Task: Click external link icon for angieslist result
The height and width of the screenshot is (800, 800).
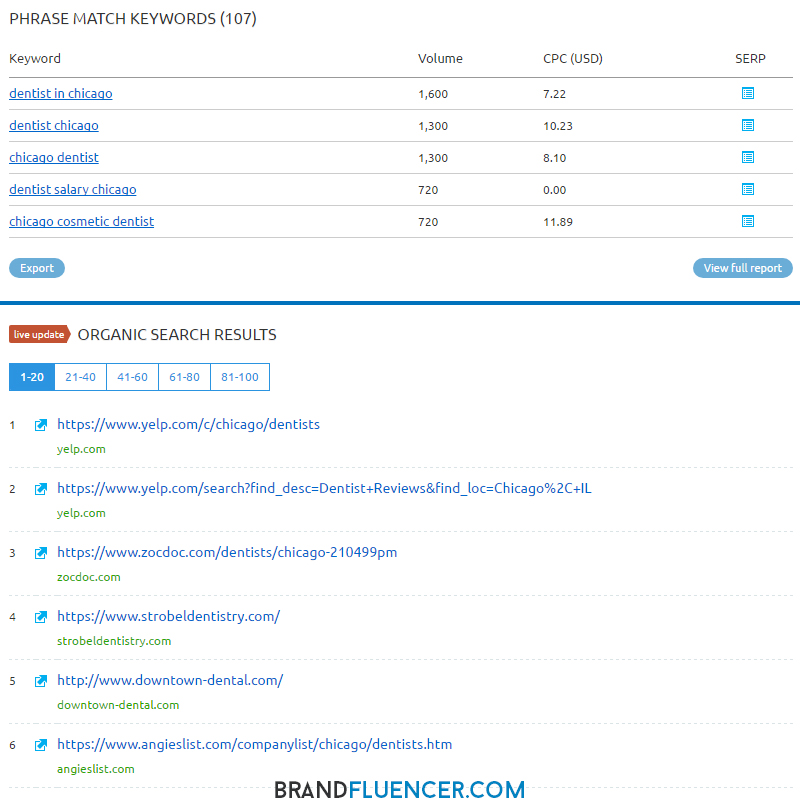Action: 41,745
